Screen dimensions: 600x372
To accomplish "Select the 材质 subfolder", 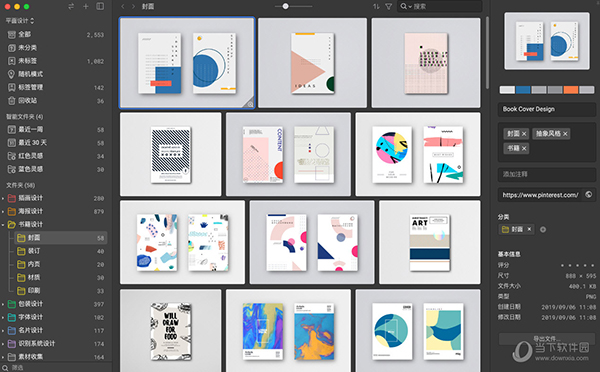I will click(x=60, y=277).
